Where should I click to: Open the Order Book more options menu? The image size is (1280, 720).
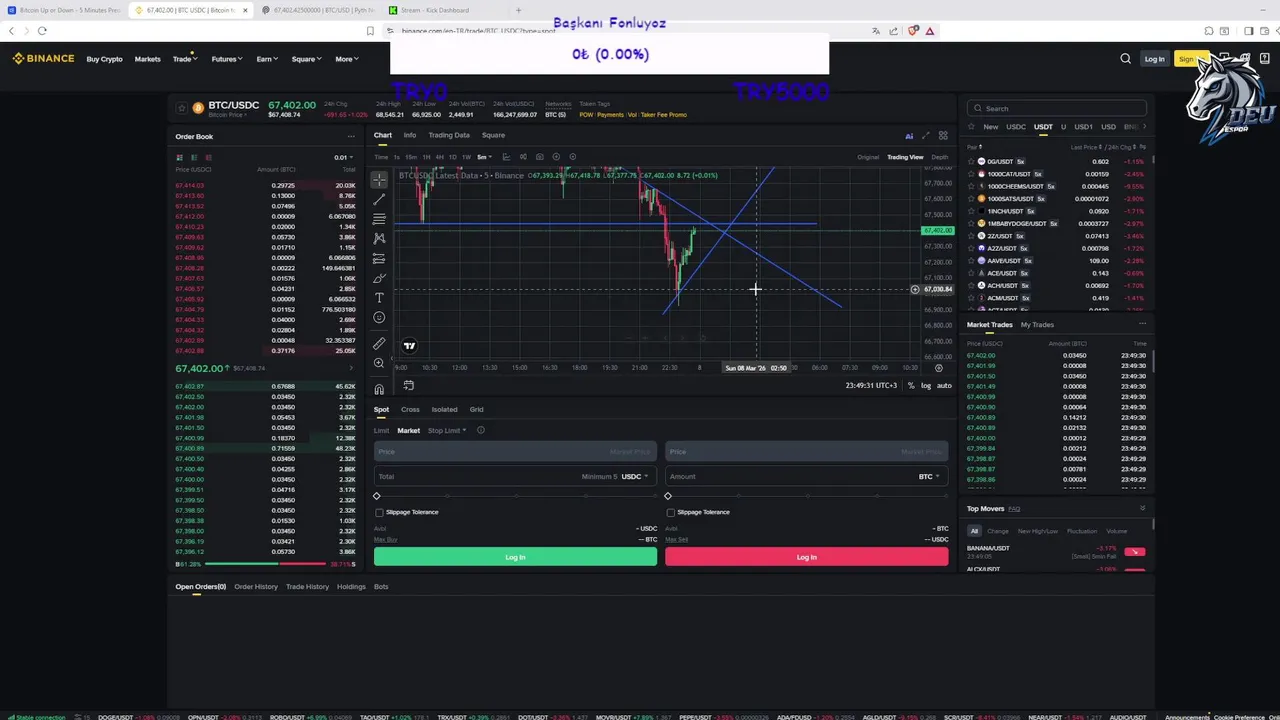pyautogui.click(x=350, y=136)
